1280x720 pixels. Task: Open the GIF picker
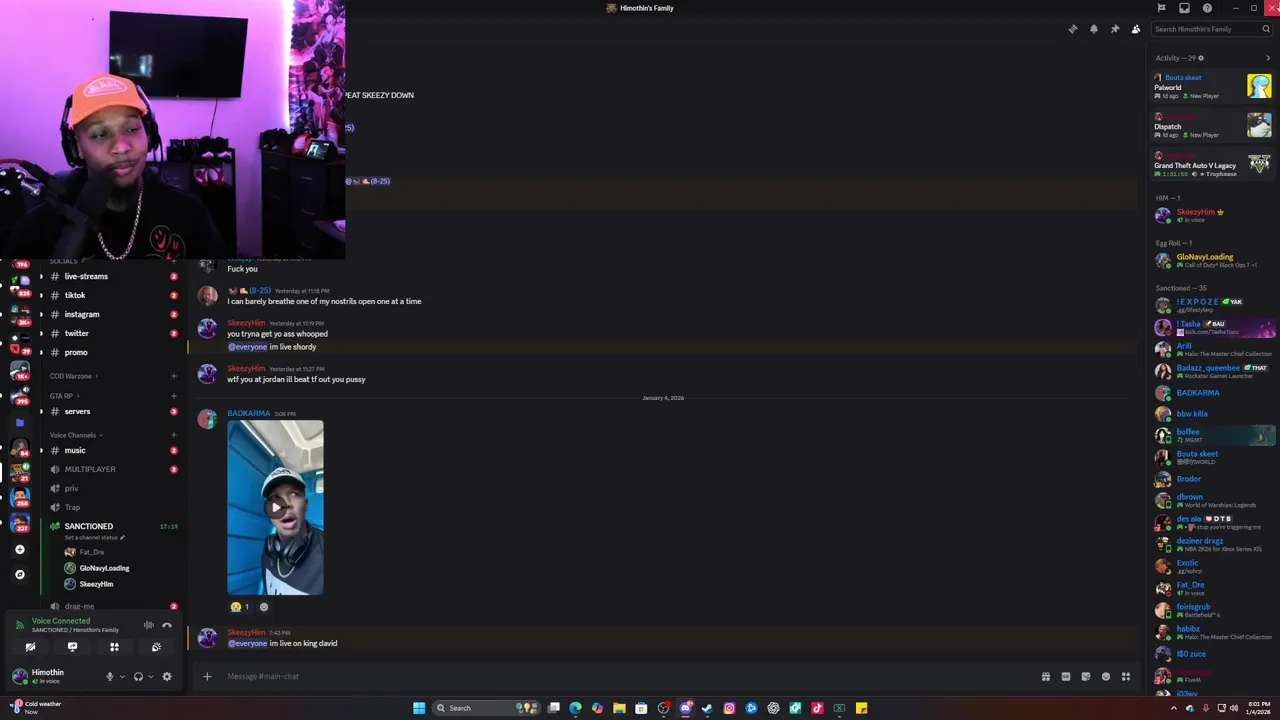1066,676
